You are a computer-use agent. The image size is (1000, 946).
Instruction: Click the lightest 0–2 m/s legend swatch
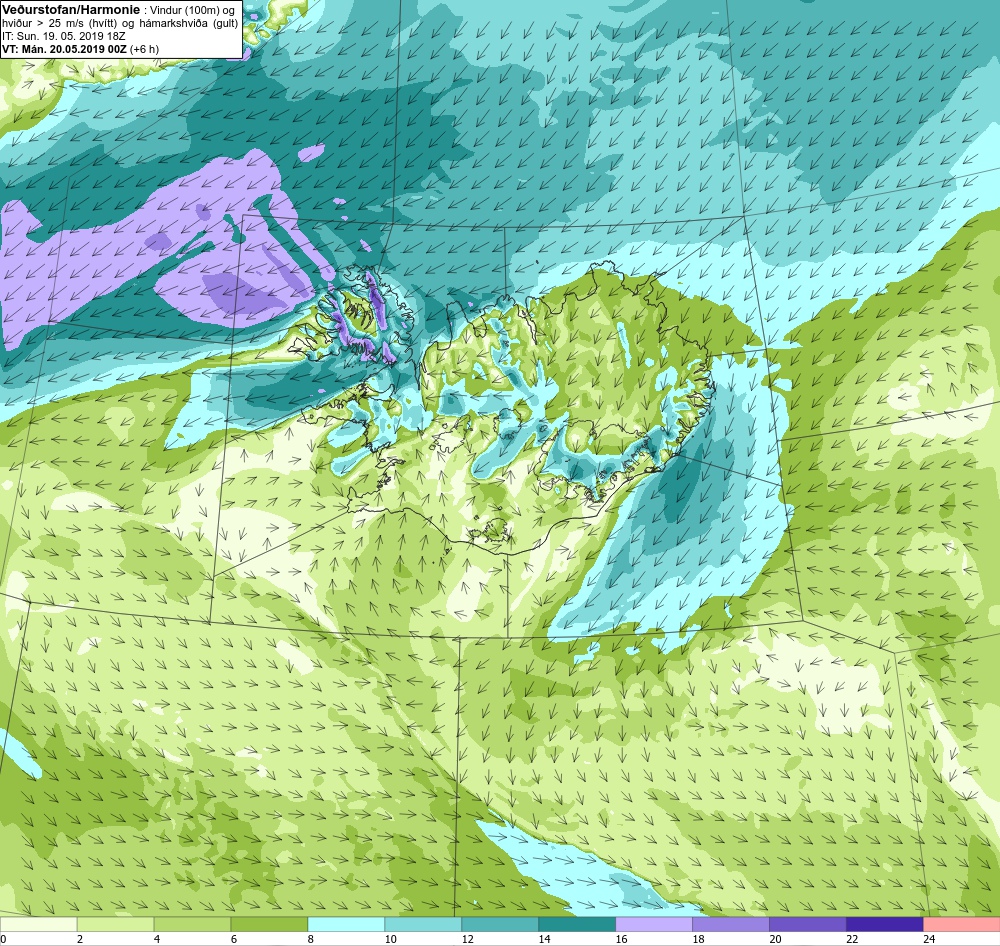[38, 924]
